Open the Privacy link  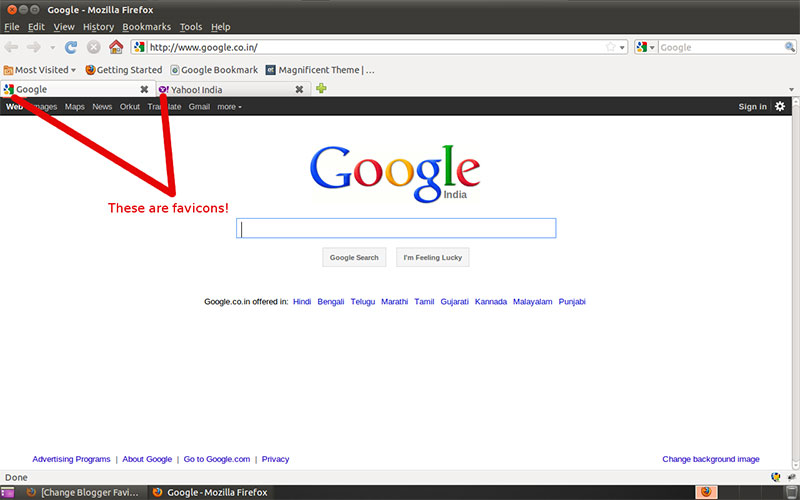pyautogui.click(x=276, y=459)
